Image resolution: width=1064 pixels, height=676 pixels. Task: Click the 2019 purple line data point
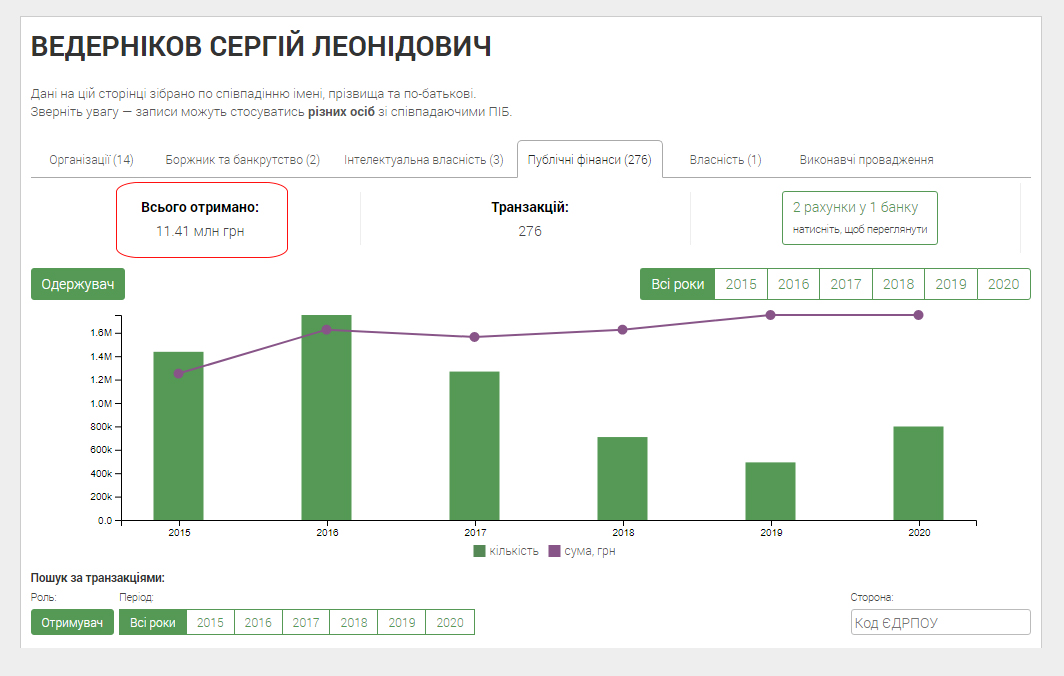(x=770, y=315)
